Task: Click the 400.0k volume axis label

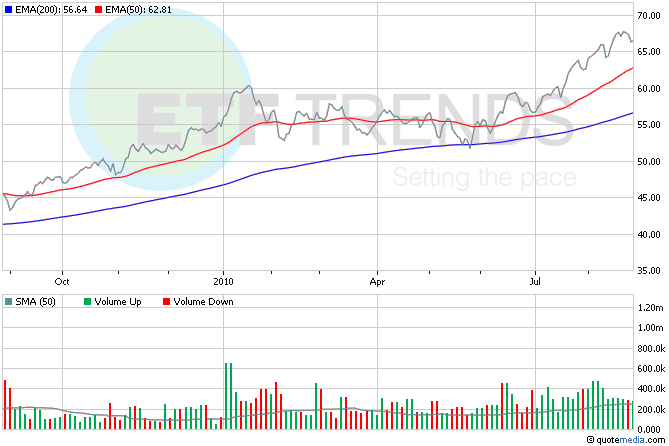Action: [651, 389]
